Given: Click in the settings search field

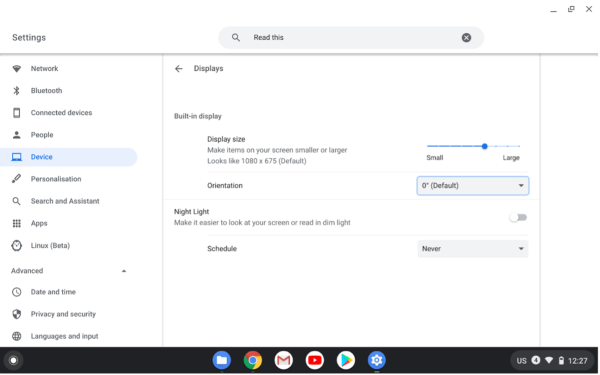Looking at the screenshot, I should pyautogui.click(x=351, y=38).
